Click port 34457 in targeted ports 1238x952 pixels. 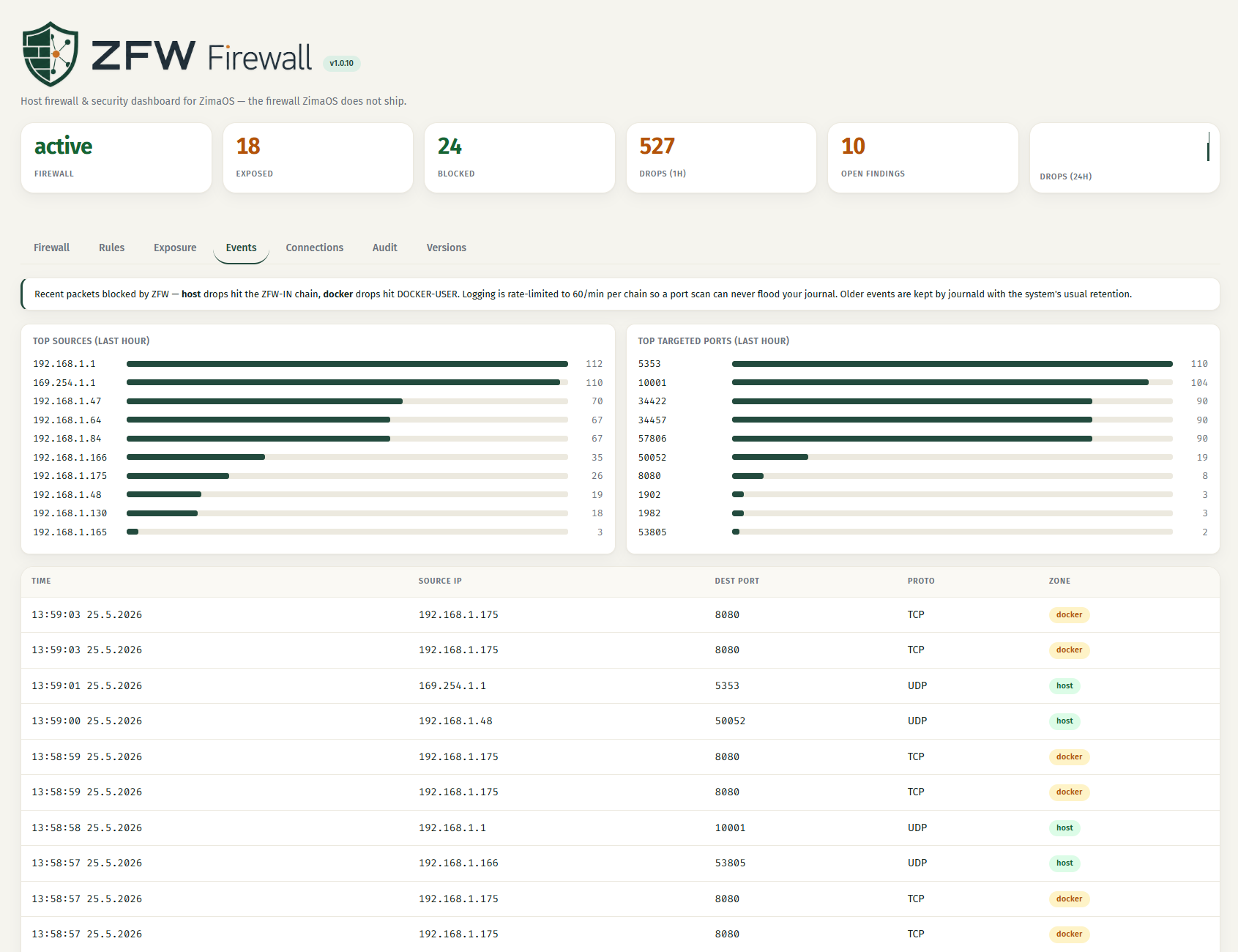(923, 420)
